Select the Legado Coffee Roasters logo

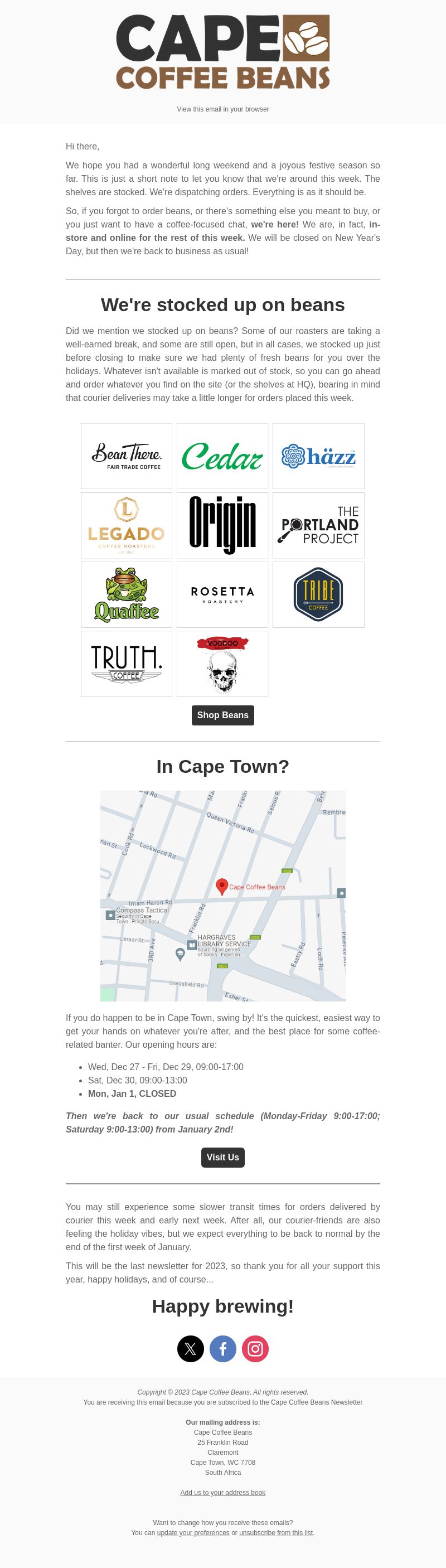pos(127,525)
